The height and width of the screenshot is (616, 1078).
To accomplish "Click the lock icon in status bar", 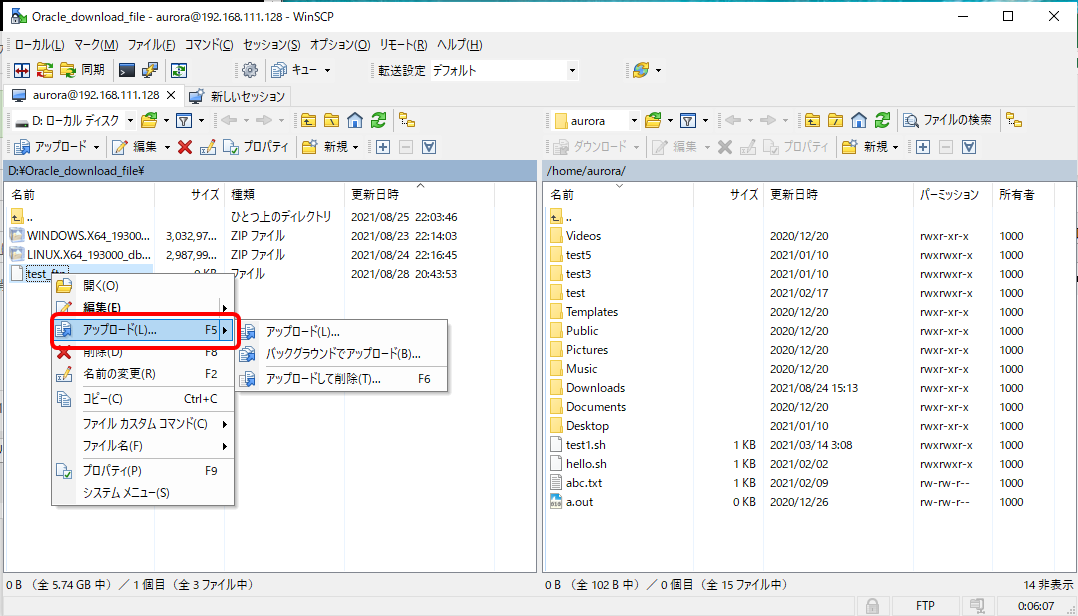I will (x=872, y=606).
